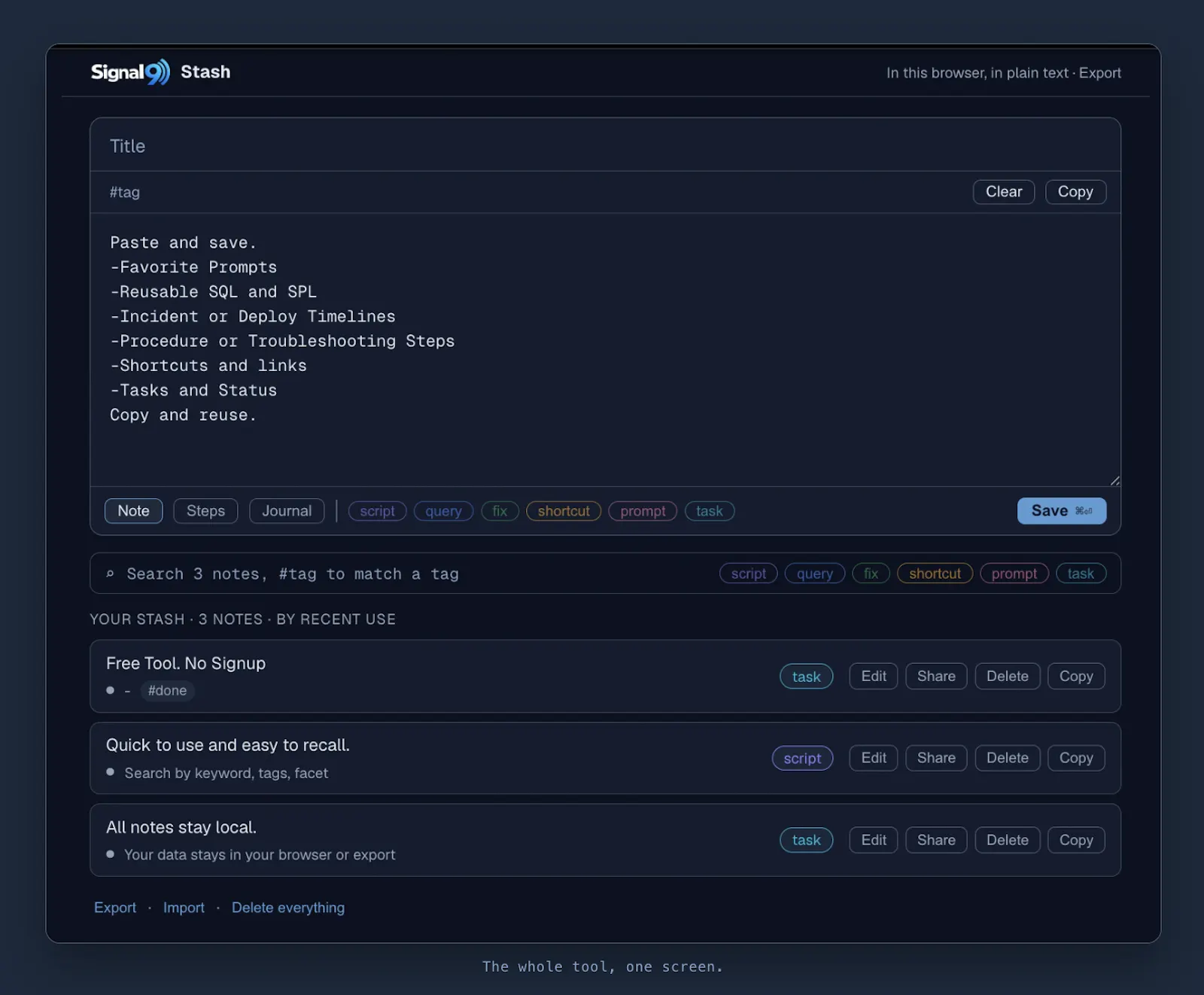The height and width of the screenshot is (995, 1204).
Task: Delete the Free Tool. No Signup note
Action: pyautogui.click(x=1008, y=676)
